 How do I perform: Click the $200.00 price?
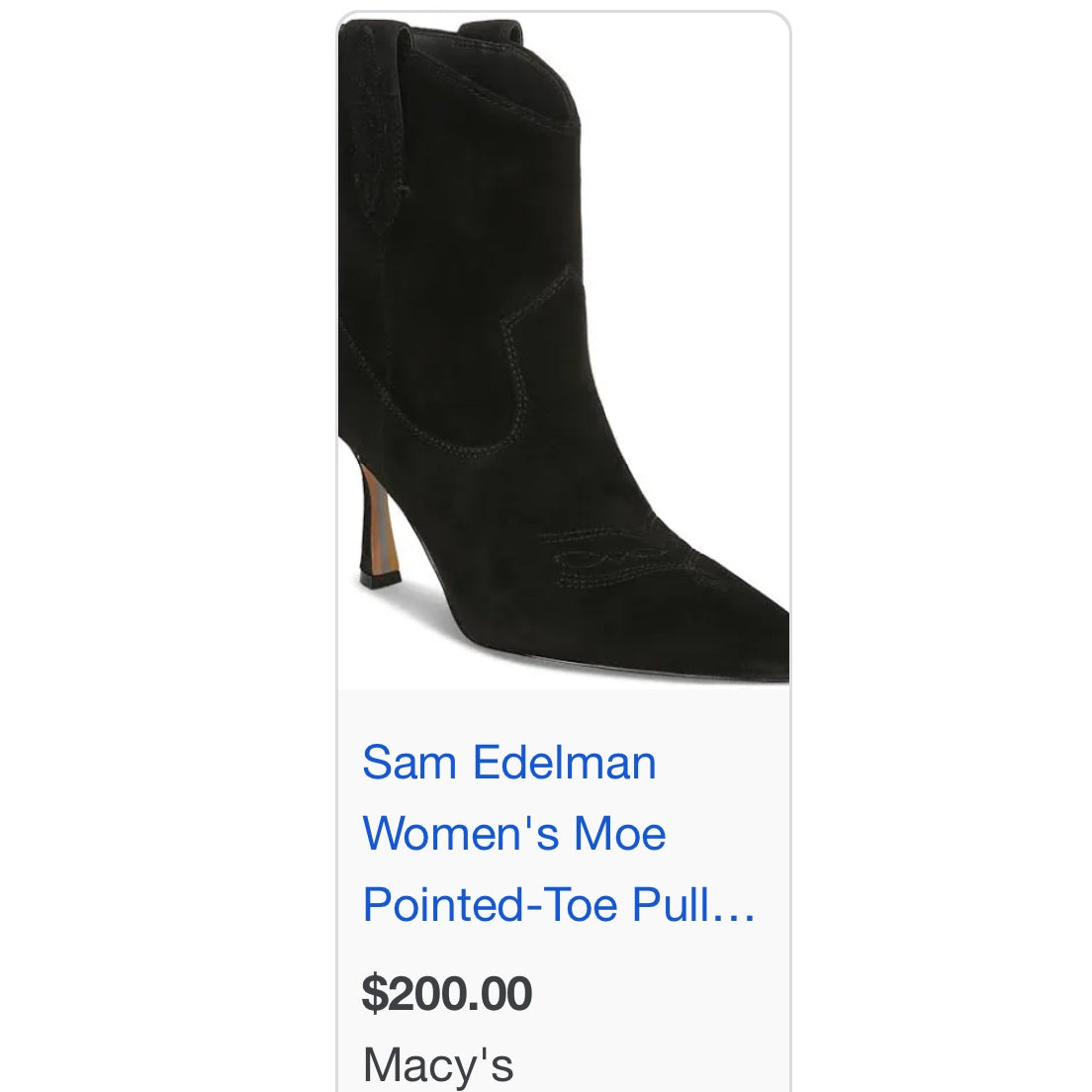[447, 993]
